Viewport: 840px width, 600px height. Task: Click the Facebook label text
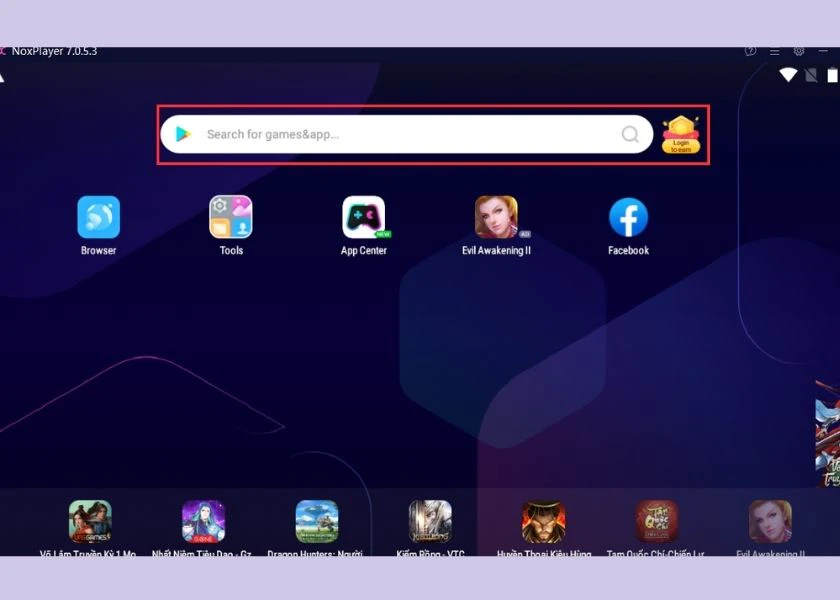point(628,250)
